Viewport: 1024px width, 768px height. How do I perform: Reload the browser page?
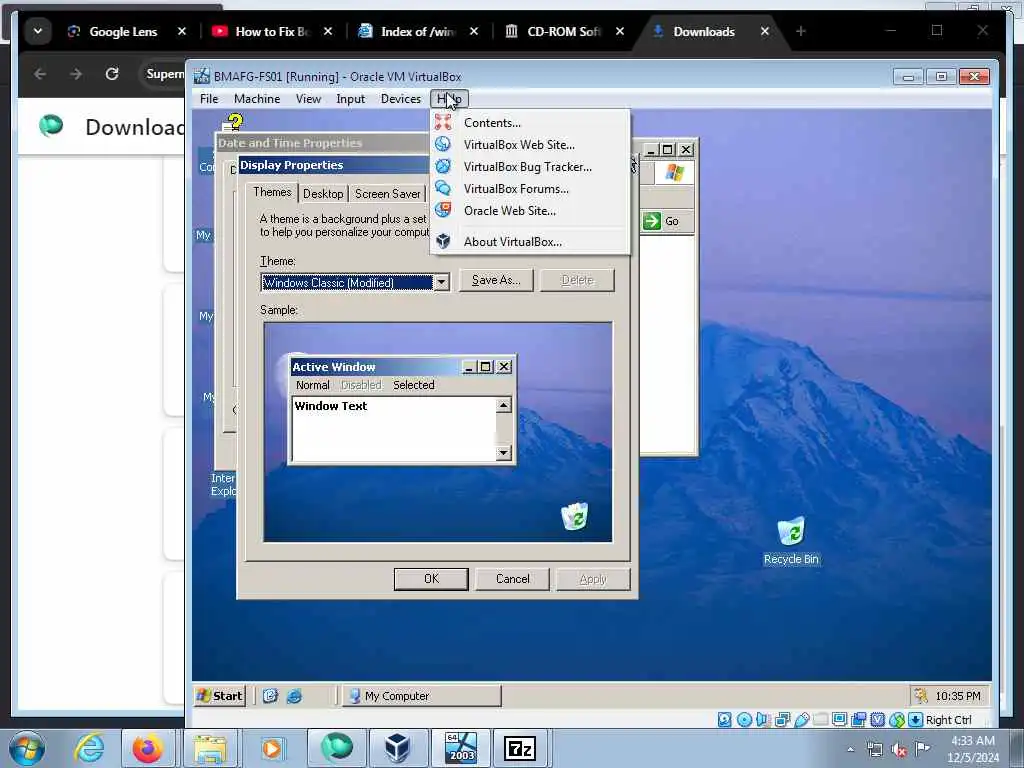pyautogui.click(x=112, y=74)
